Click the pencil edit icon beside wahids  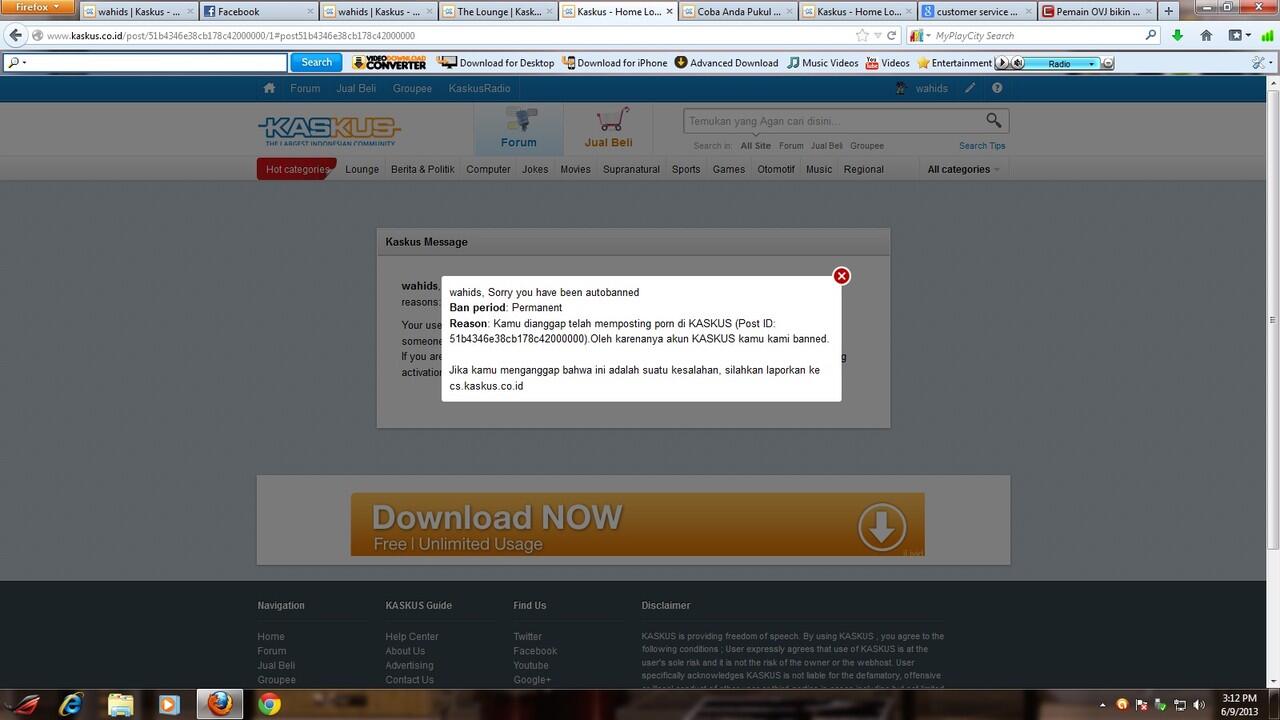[969, 88]
